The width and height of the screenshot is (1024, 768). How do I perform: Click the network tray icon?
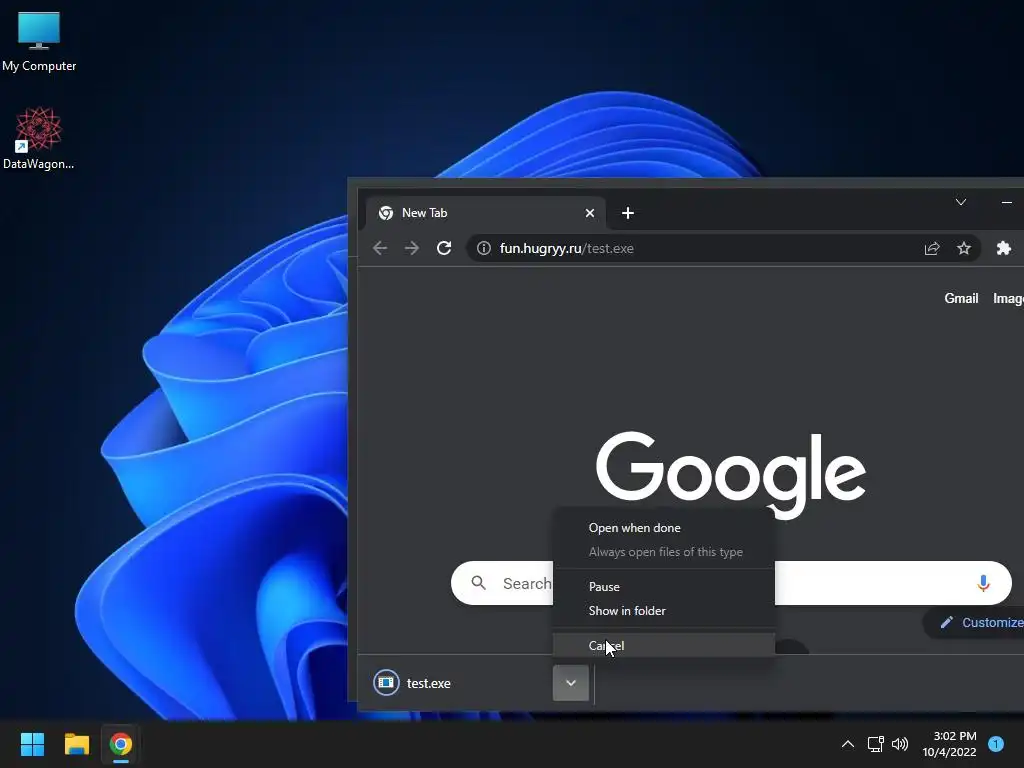[875, 744]
